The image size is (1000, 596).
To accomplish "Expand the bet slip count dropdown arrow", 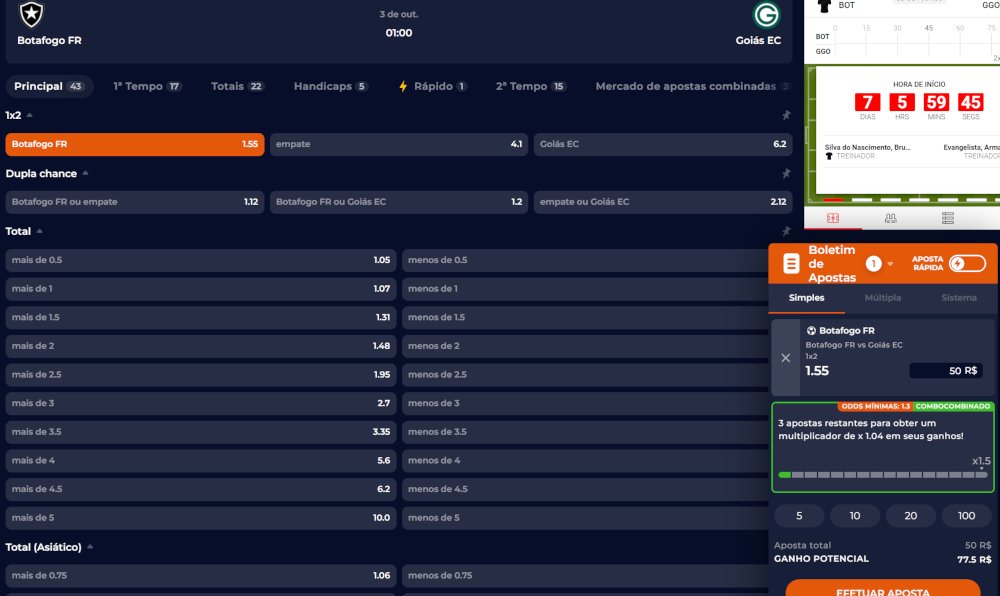I will click(890, 264).
